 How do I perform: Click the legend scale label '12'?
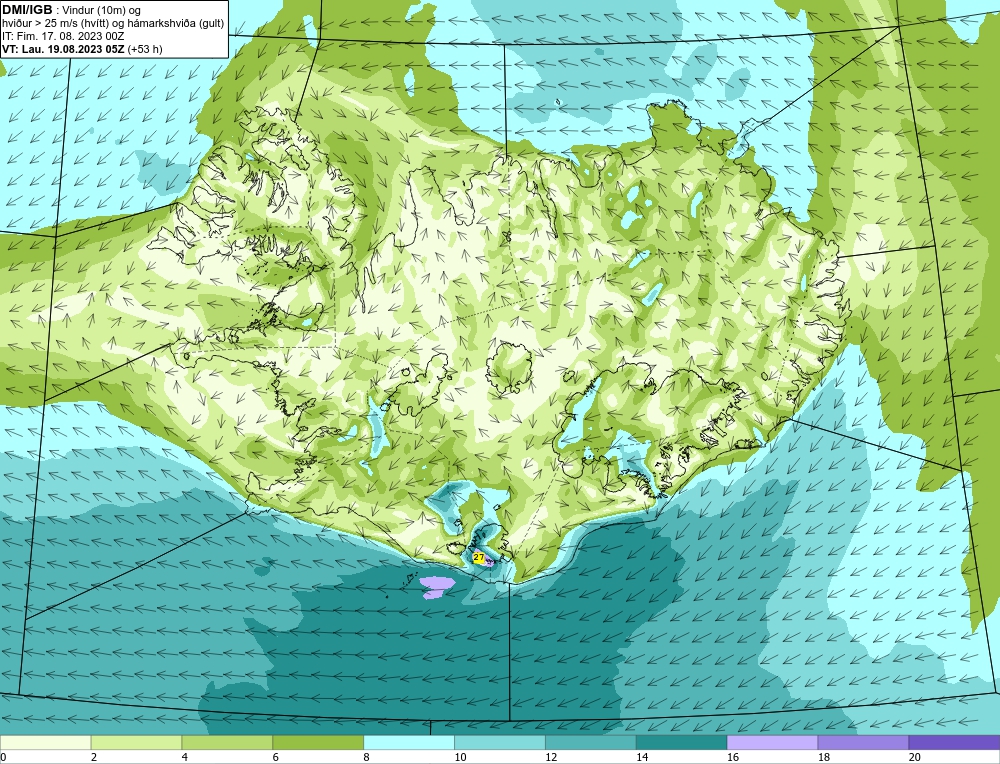click(x=551, y=757)
